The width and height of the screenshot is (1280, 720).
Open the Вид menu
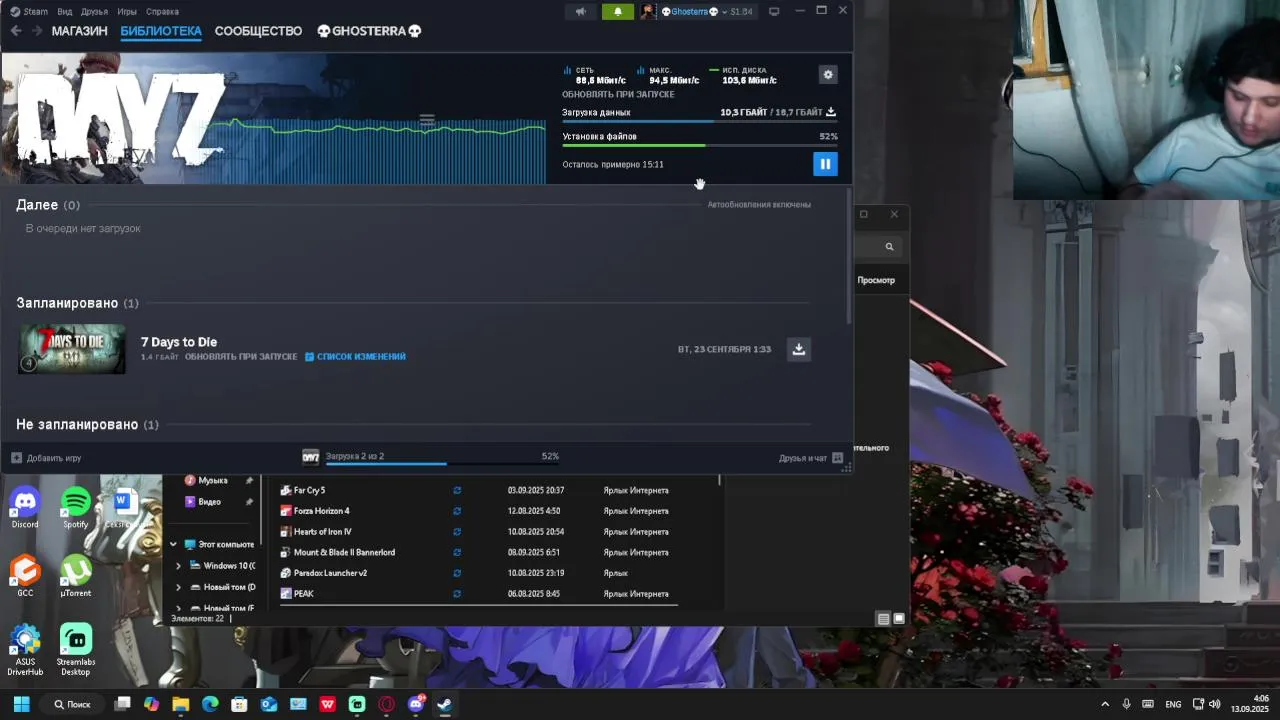65,12
